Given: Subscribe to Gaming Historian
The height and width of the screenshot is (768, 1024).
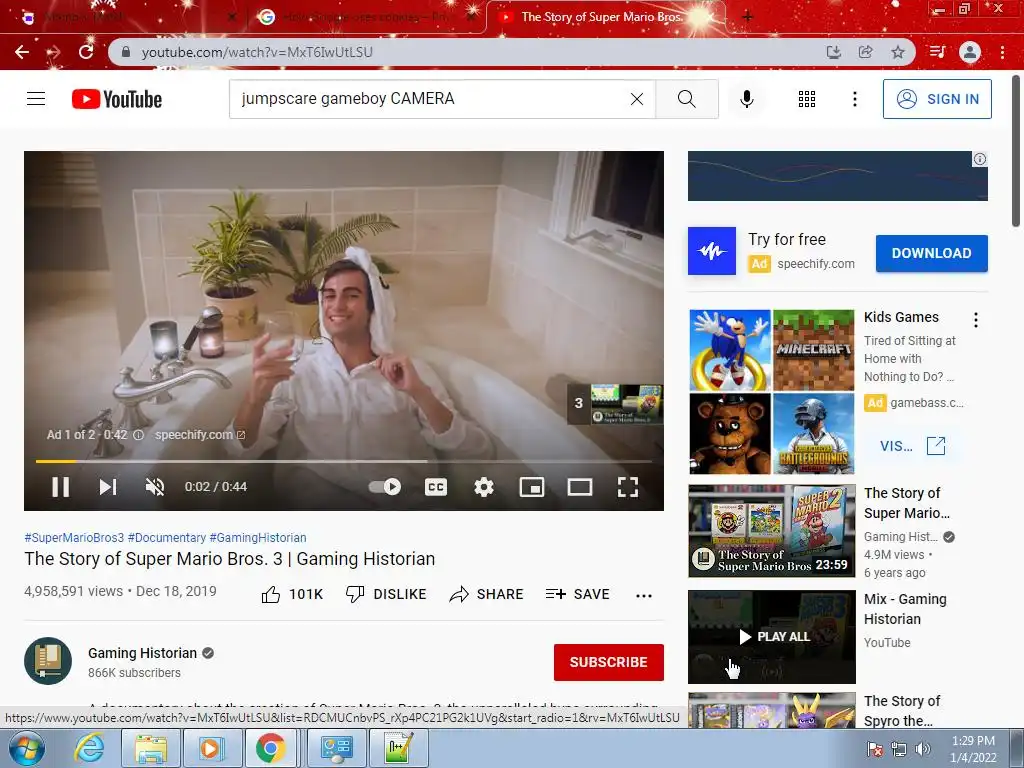Looking at the screenshot, I should pyautogui.click(x=609, y=662).
